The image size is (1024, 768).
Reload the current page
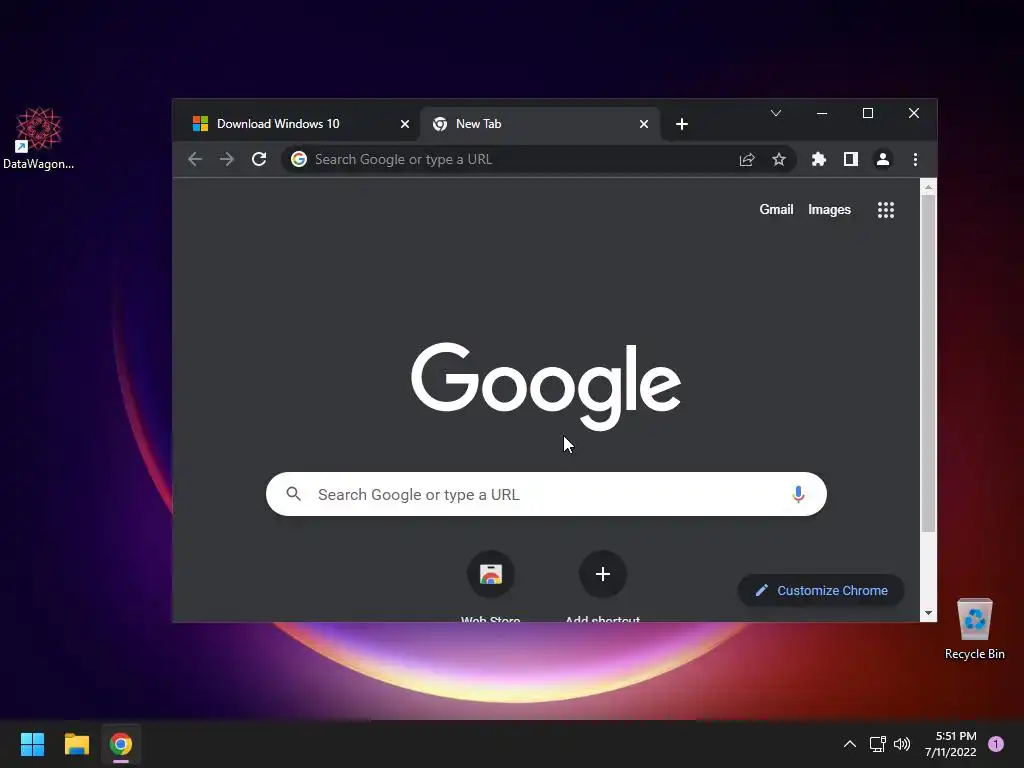pyautogui.click(x=259, y=159)
